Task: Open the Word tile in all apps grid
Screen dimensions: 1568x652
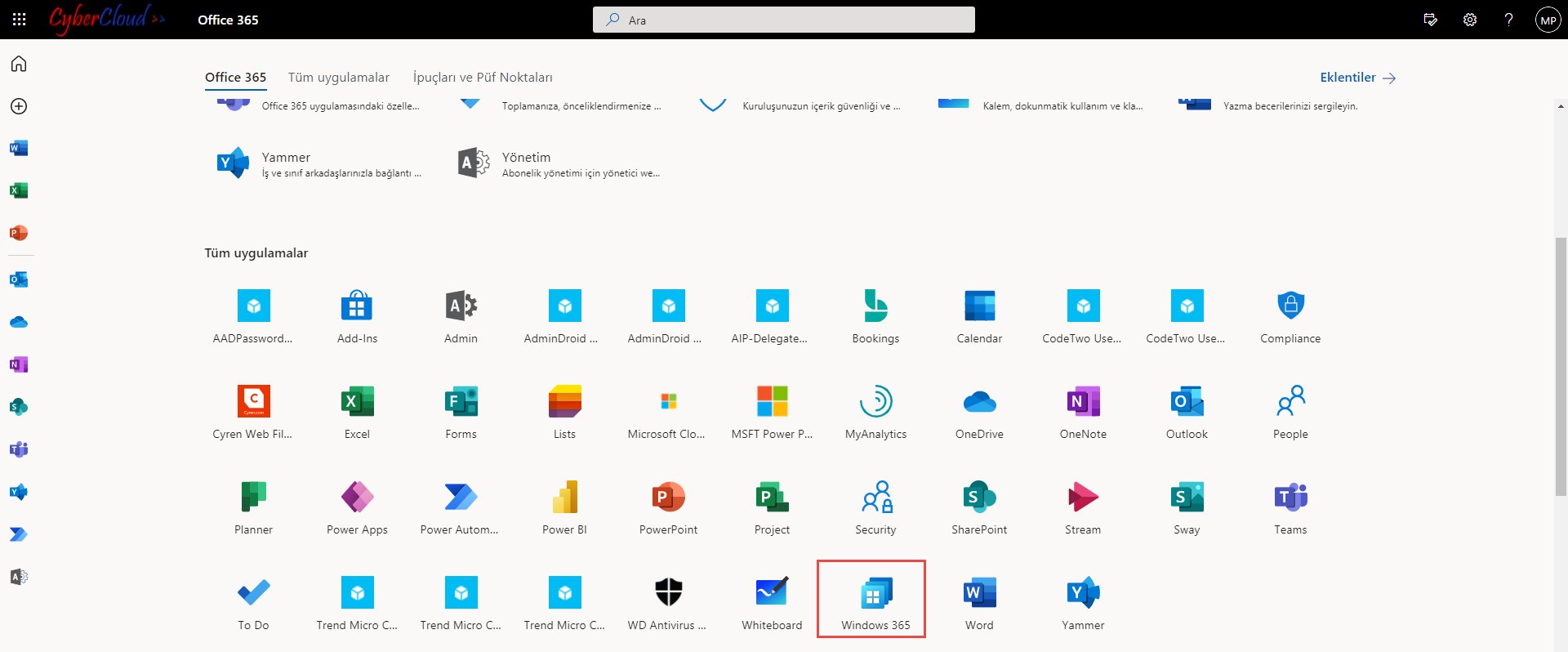Action: click(979, 604)
